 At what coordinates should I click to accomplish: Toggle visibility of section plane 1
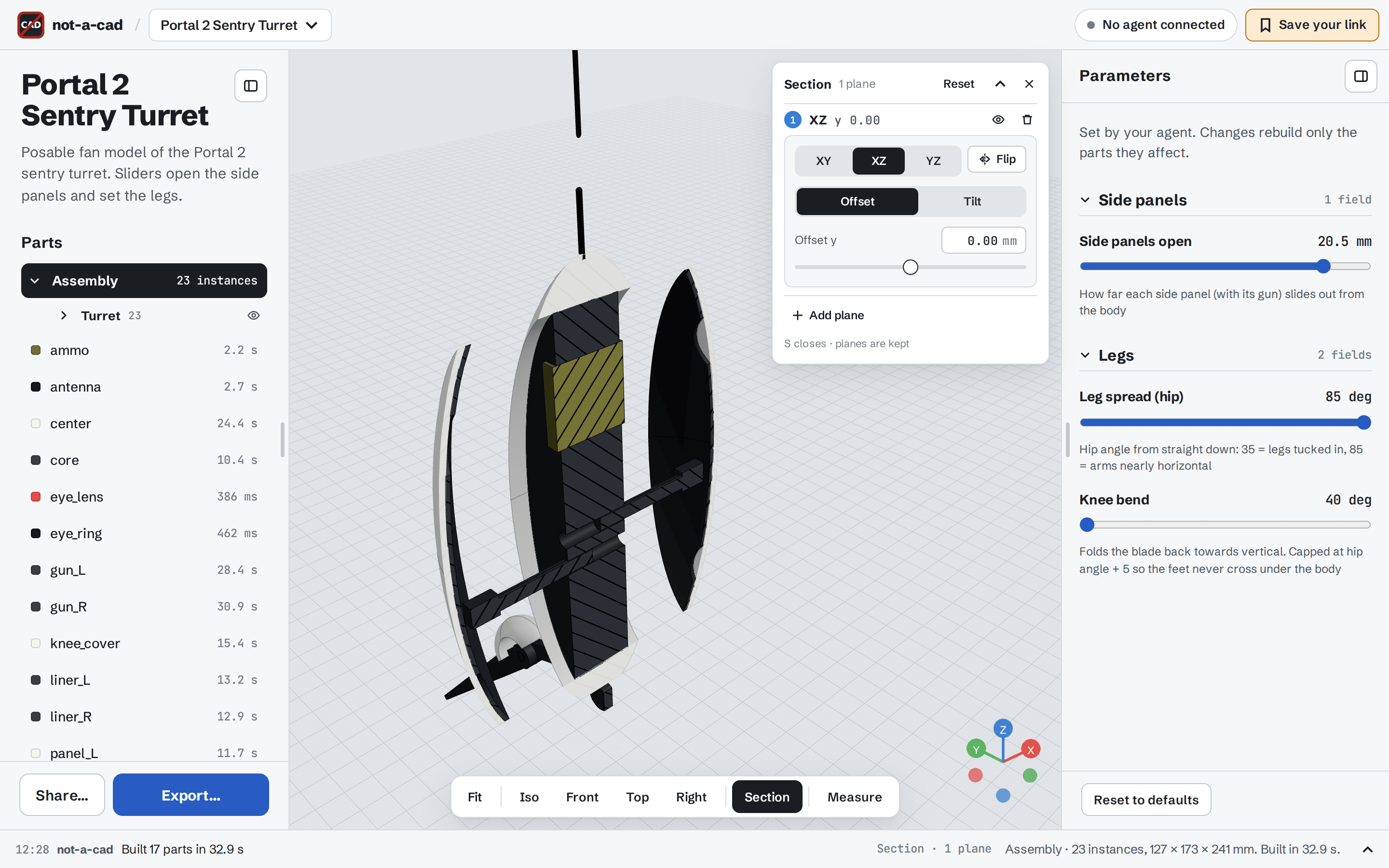coord(998,120)
